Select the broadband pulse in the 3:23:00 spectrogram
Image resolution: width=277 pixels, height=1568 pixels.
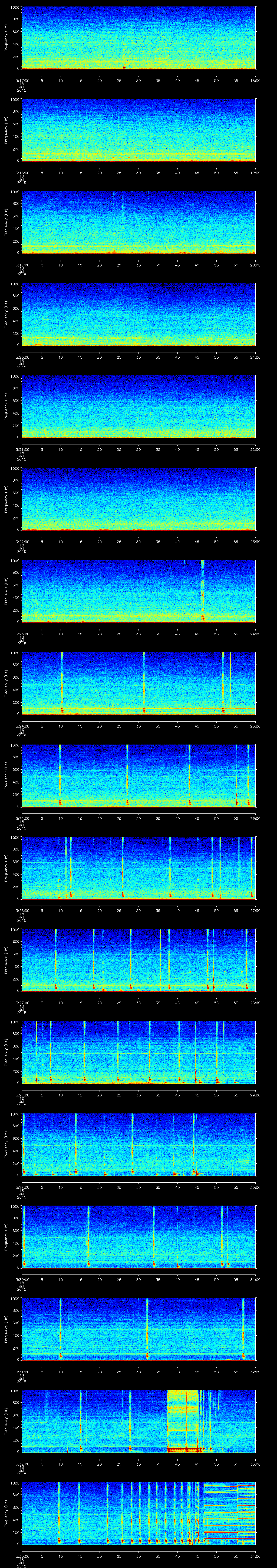pyautogui.click(x=203, y=590)
